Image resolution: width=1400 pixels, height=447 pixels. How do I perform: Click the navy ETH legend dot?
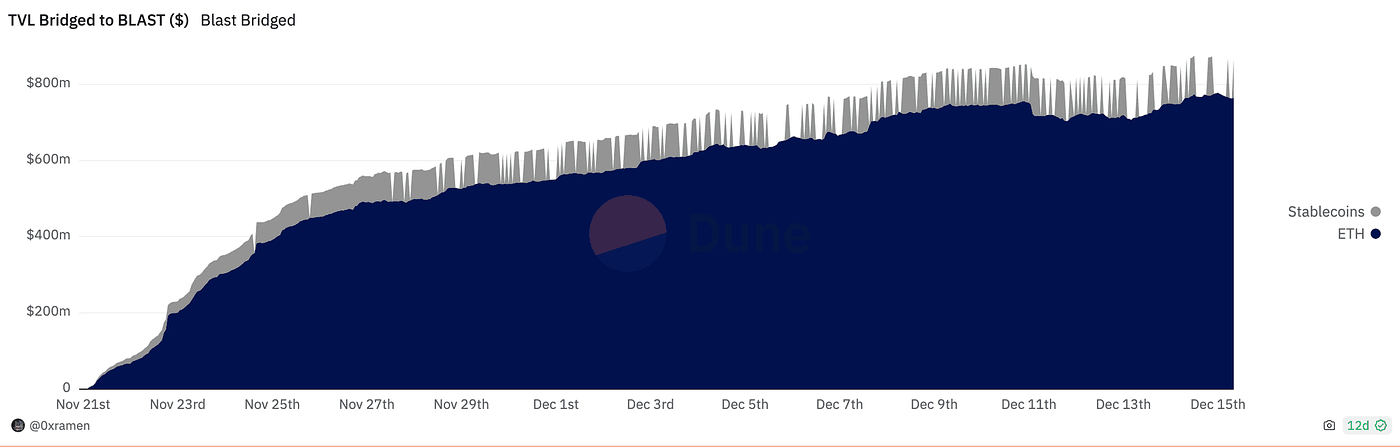coord(1376,234)
